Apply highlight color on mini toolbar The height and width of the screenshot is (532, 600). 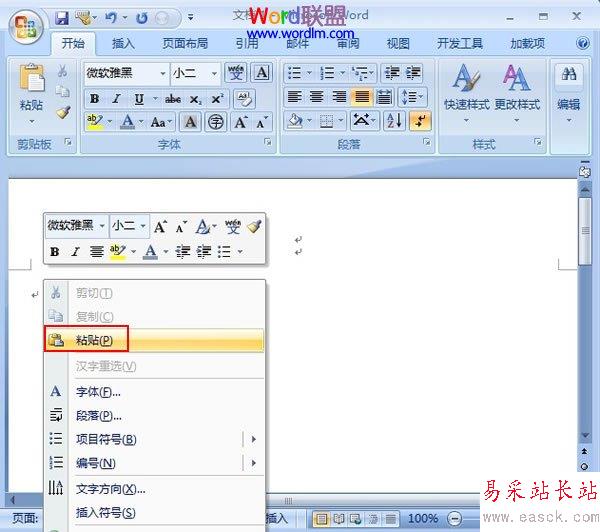coord(117,251)
